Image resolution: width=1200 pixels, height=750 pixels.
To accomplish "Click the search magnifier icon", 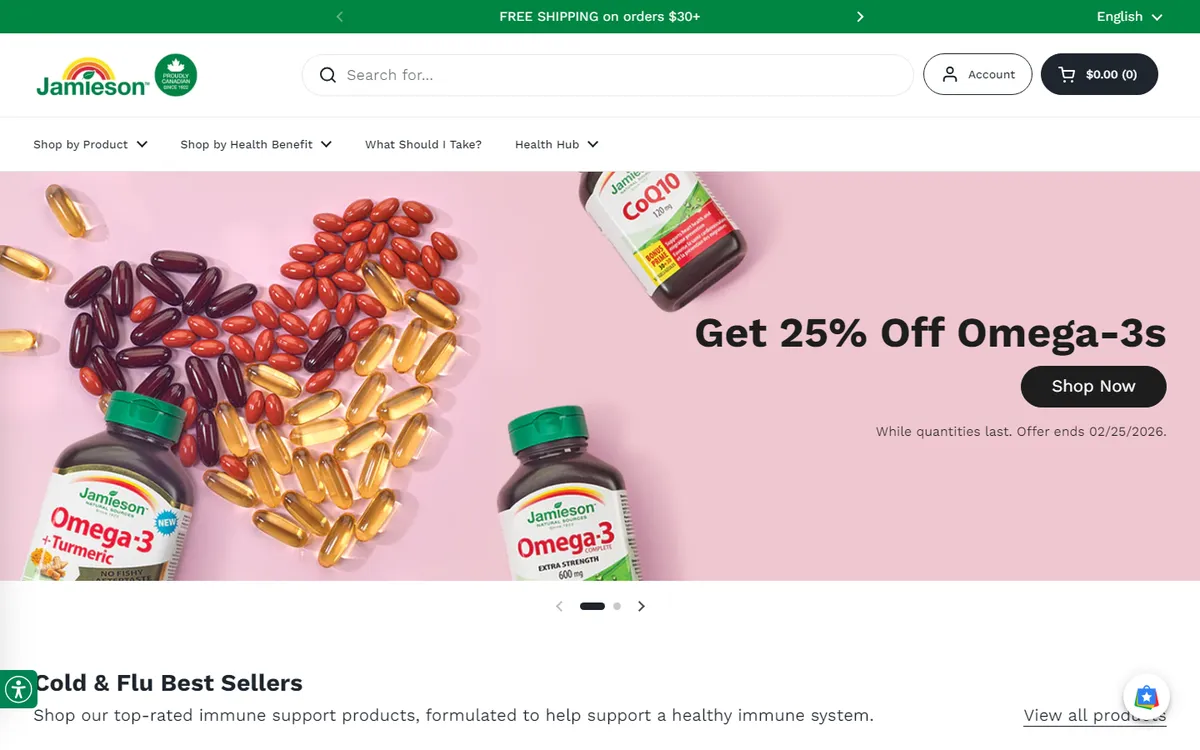I will (327, 75).
